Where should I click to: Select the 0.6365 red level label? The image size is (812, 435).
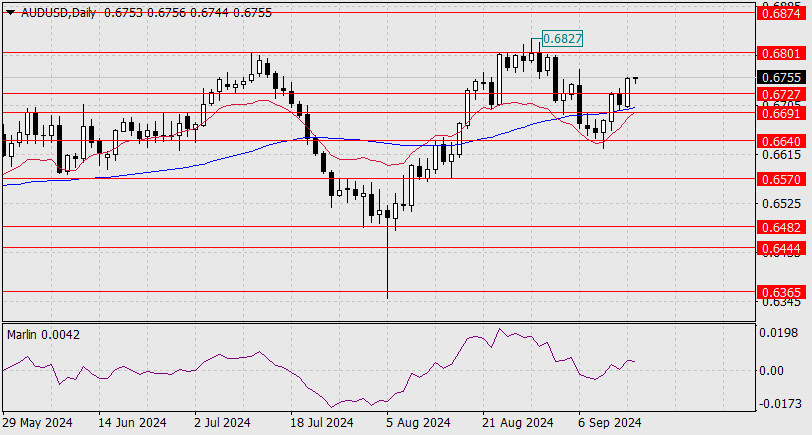(x=782, y=293)
